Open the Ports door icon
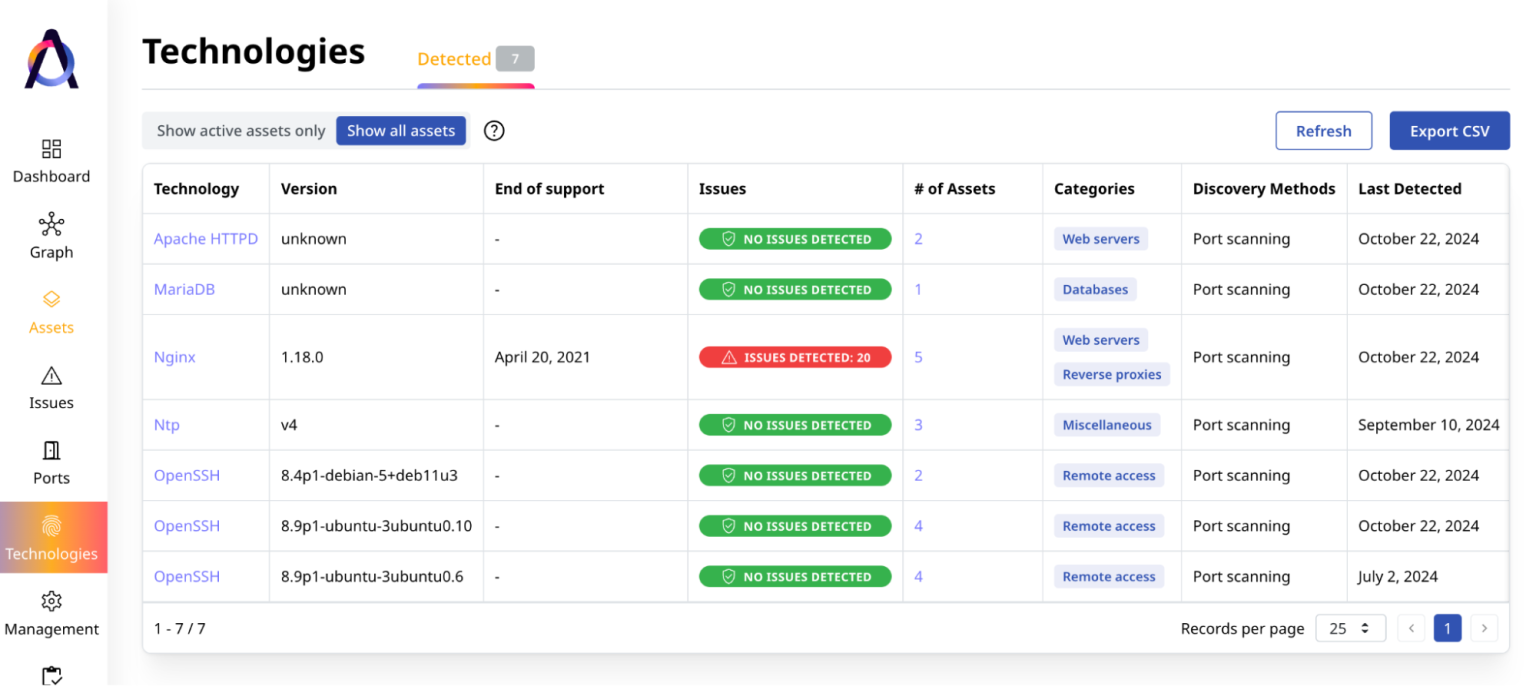 tap(51, 451)
